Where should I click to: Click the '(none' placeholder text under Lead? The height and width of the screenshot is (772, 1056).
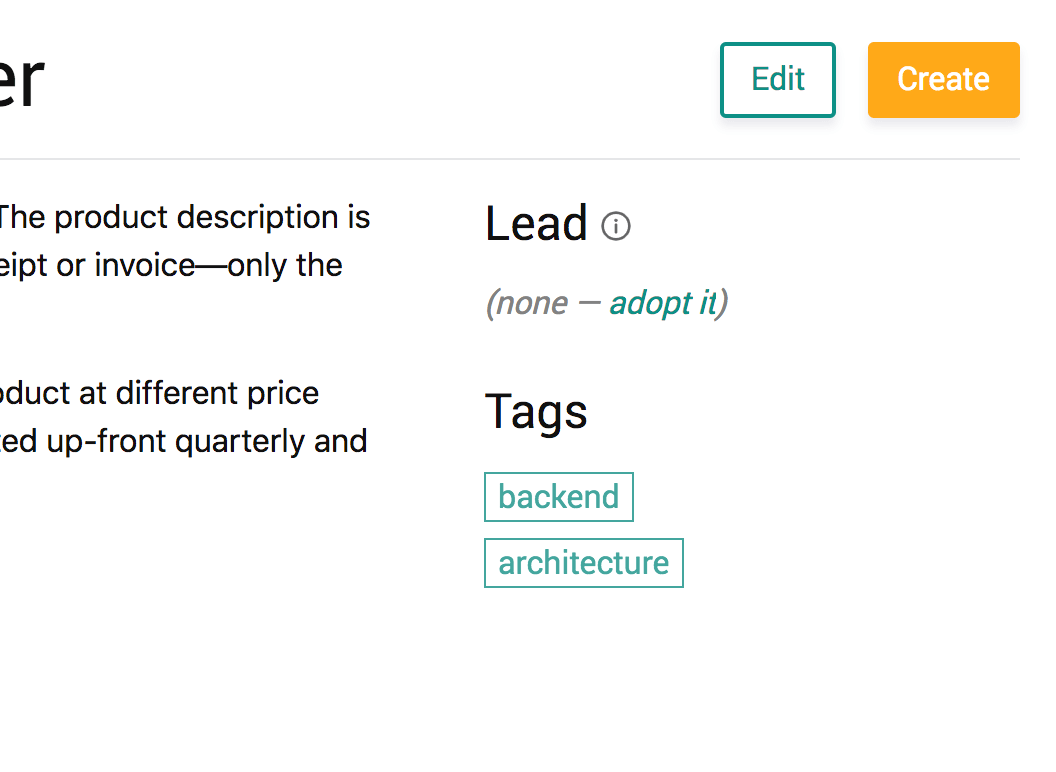coord(527,303)
